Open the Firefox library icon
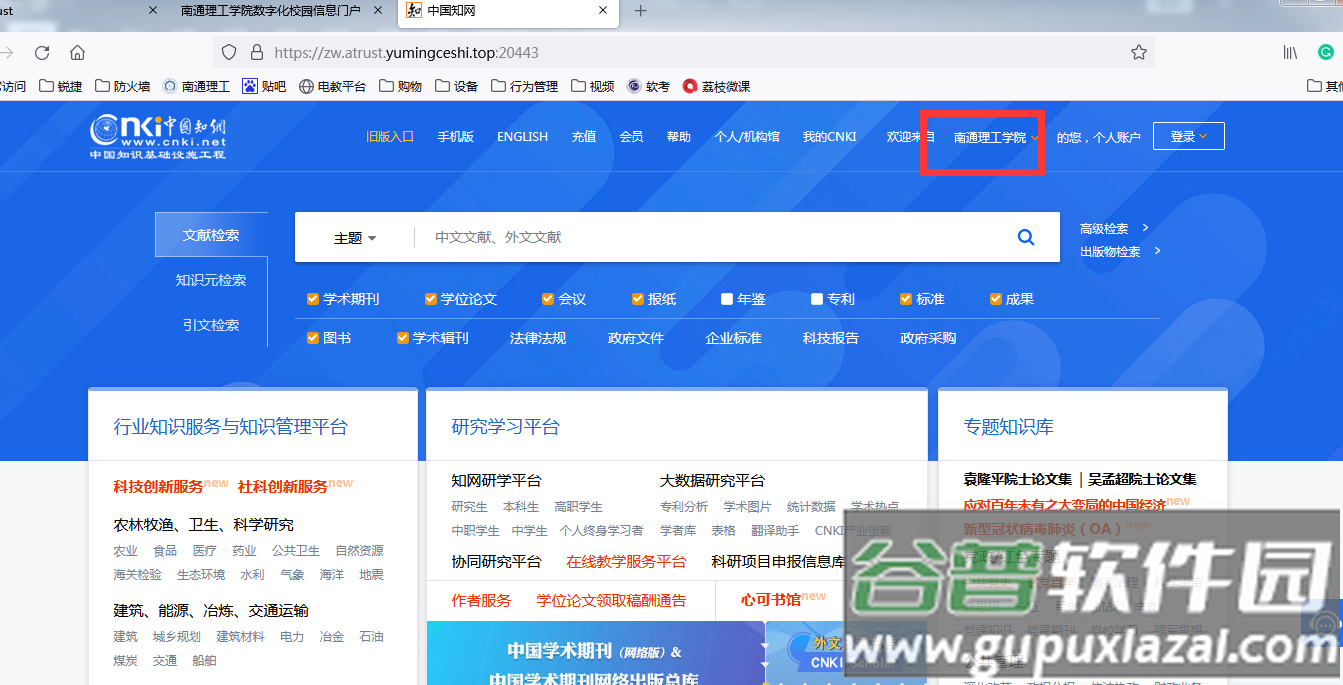 1290,52
